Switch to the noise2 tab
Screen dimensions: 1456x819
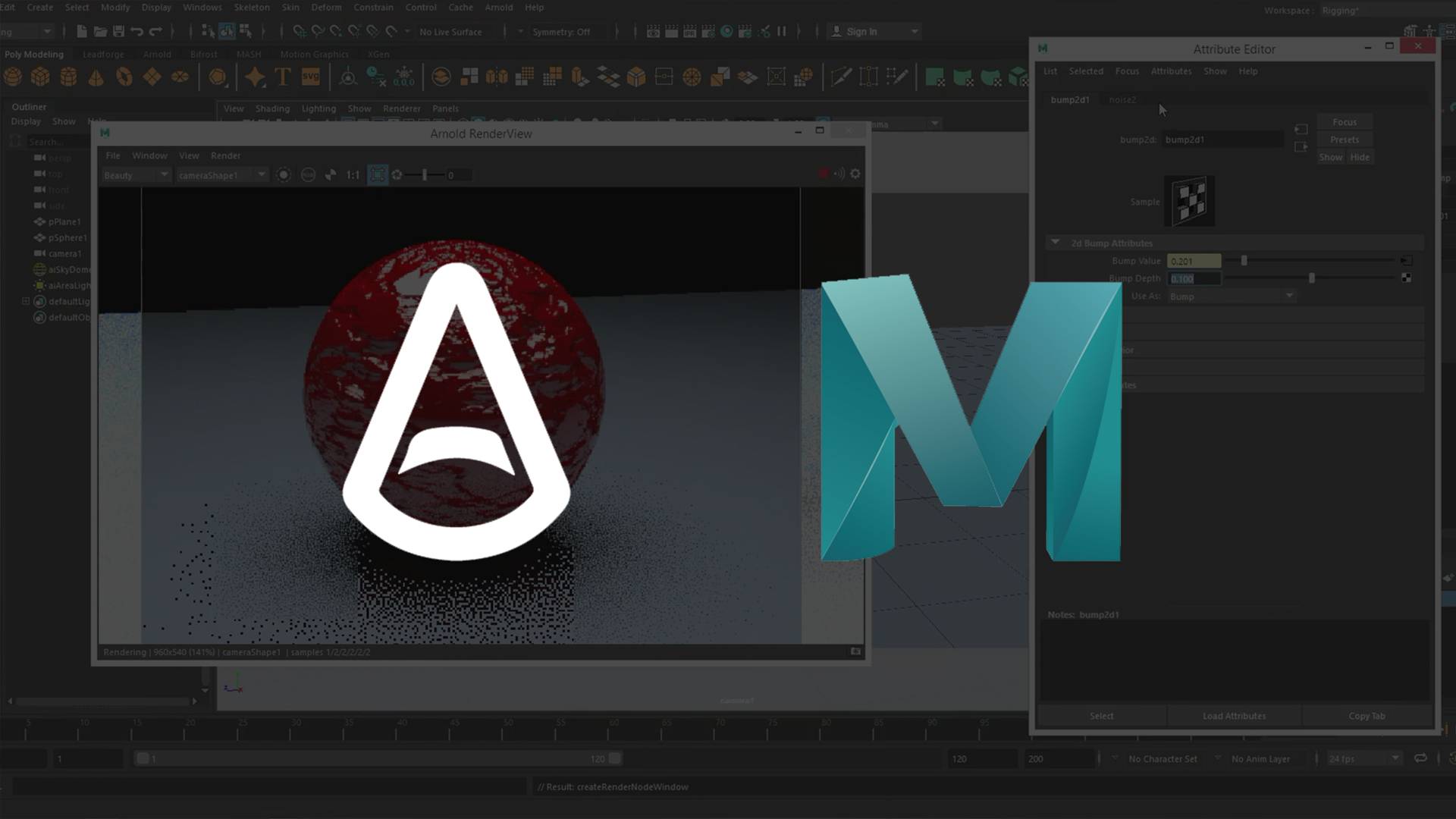(x=1122, y=99)
